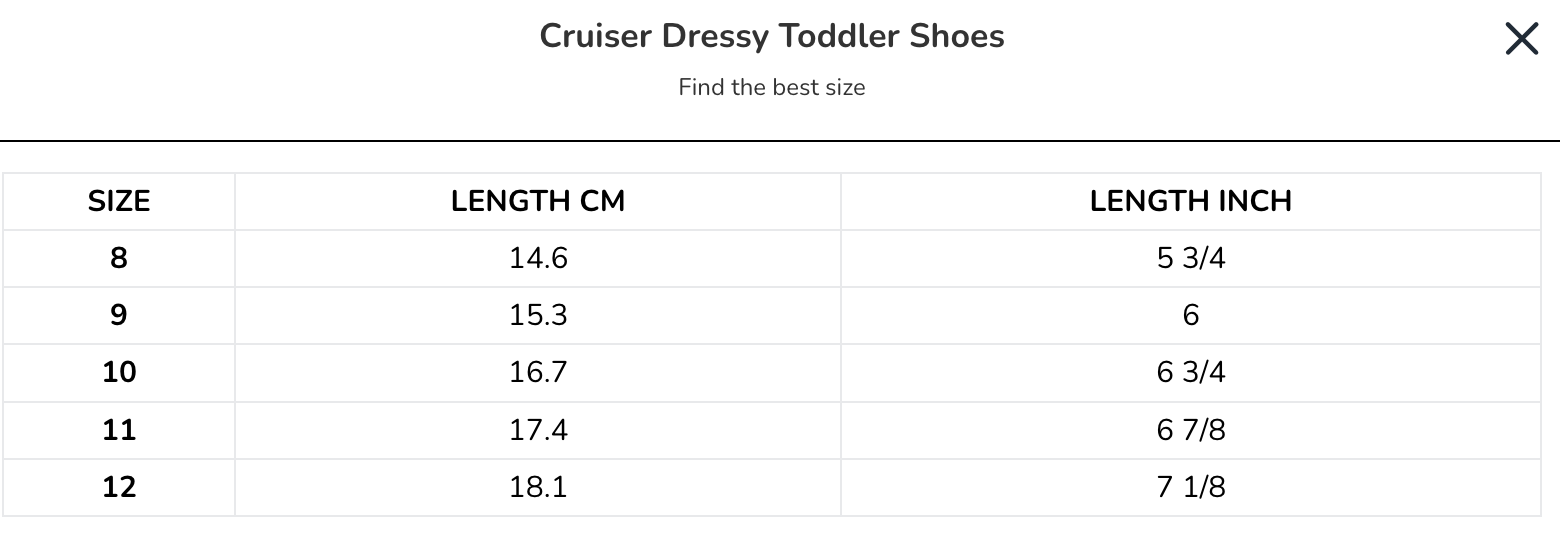
Task: Click the 5 3/4 inch length cell
Action: [x=1190, y=258]
